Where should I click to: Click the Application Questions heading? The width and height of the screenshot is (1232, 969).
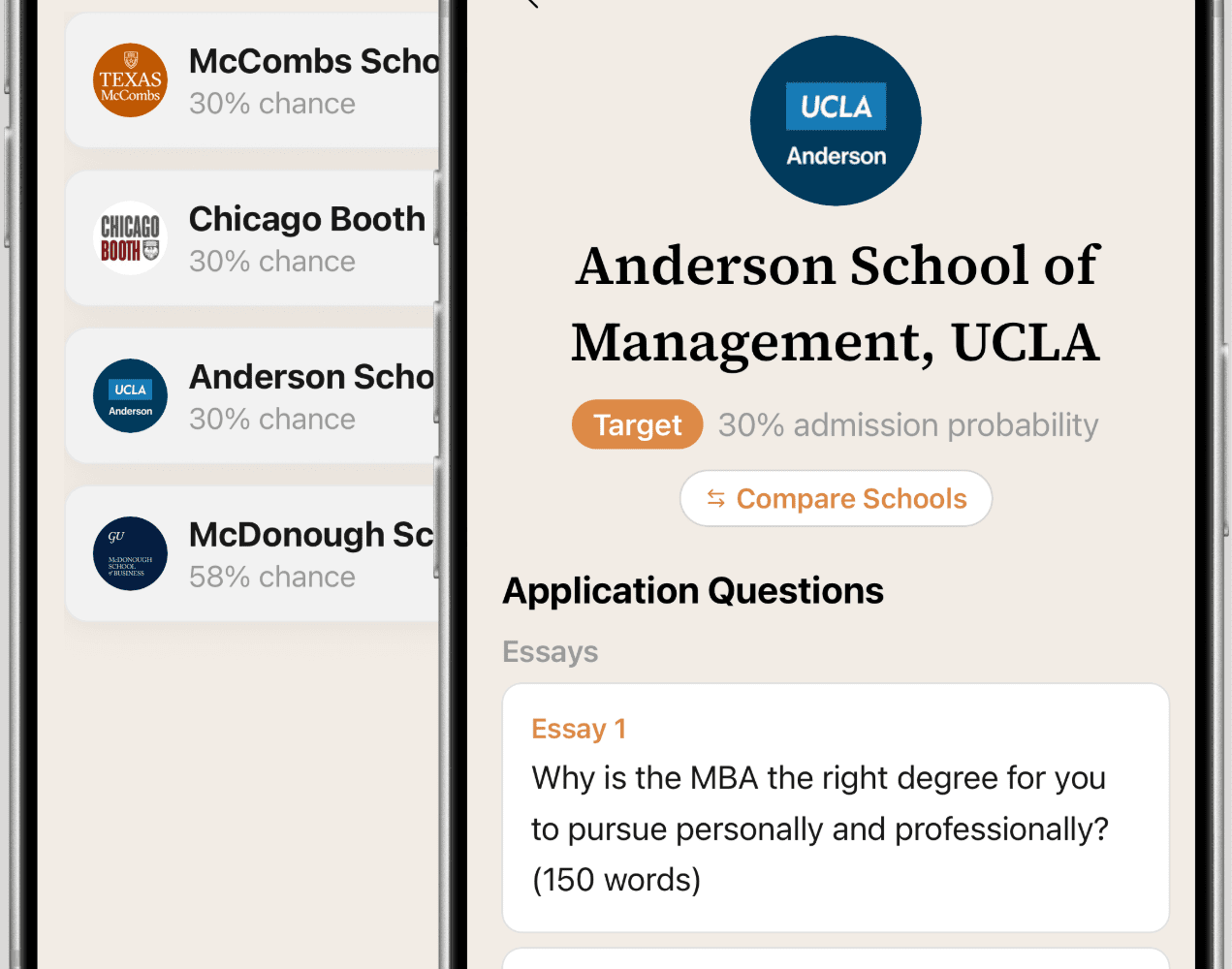[x=693, y=591]
